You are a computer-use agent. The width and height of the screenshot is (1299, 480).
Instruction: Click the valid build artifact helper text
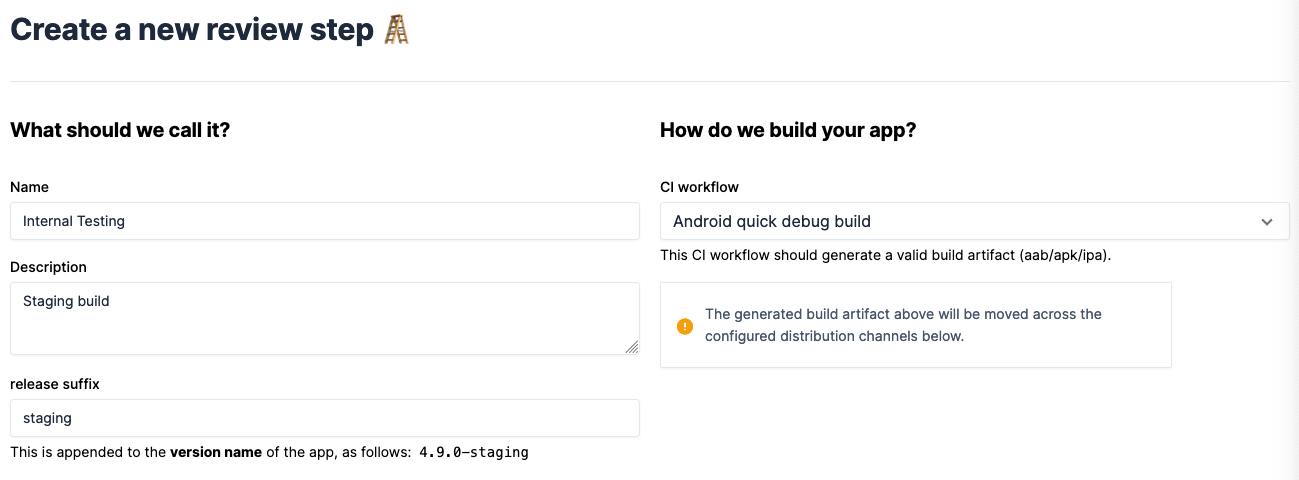click(886, 255)
